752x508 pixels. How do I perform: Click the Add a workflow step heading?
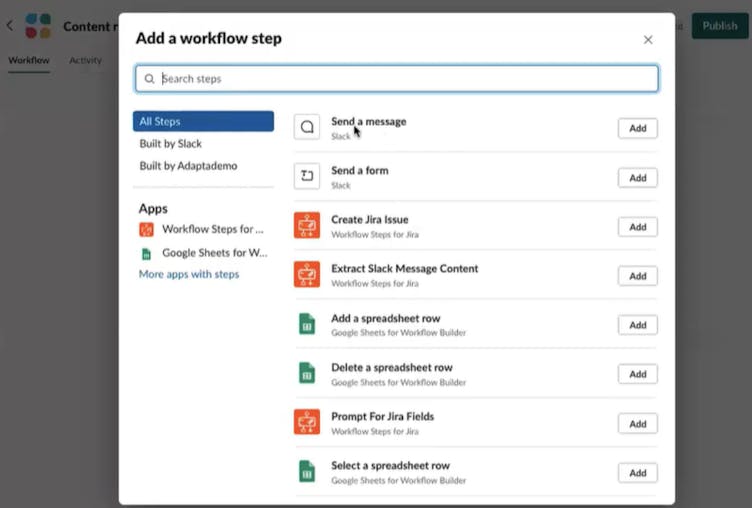[x=209, y=38]
